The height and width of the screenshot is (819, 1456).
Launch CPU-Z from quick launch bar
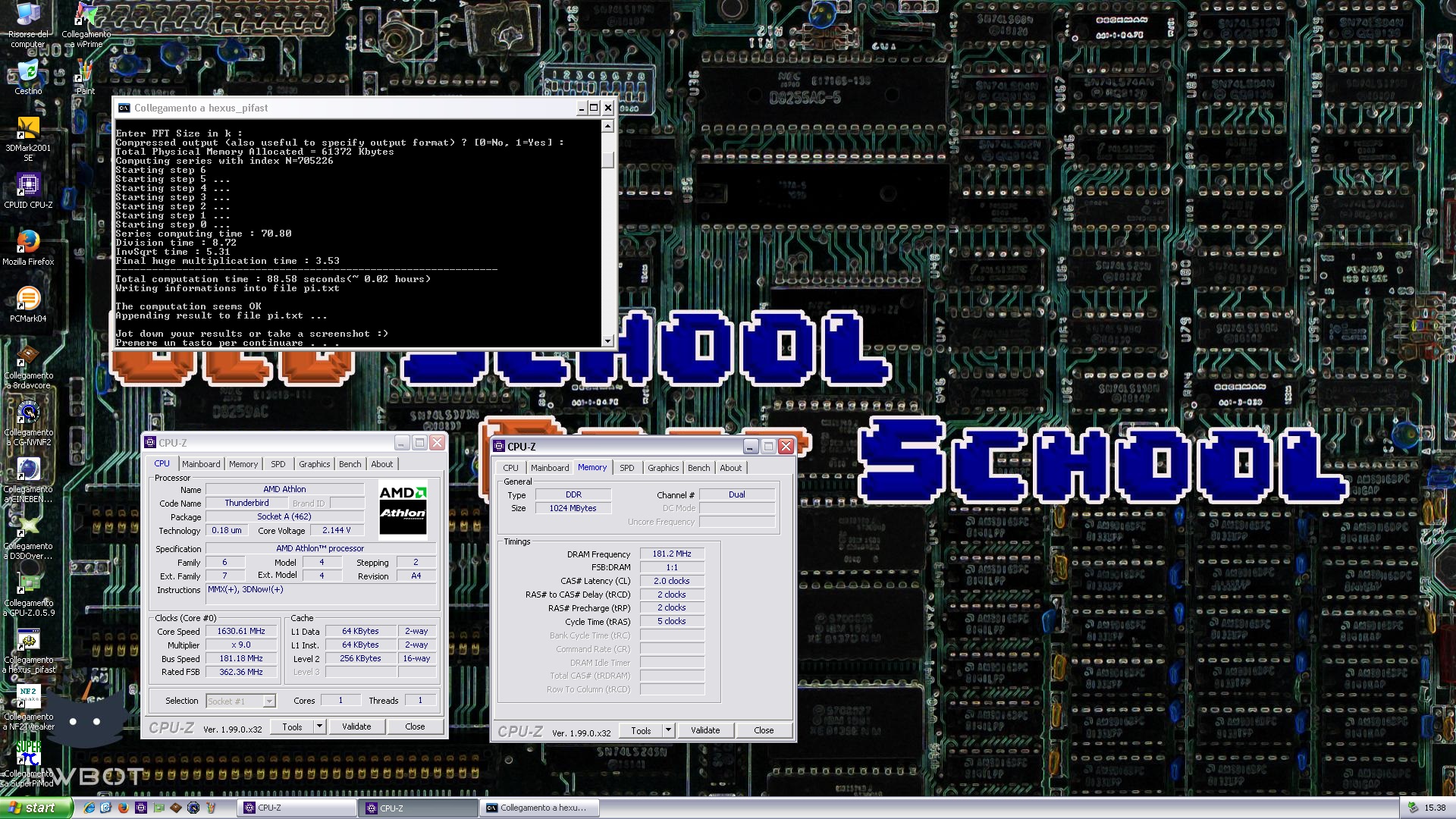coord(141,808)
